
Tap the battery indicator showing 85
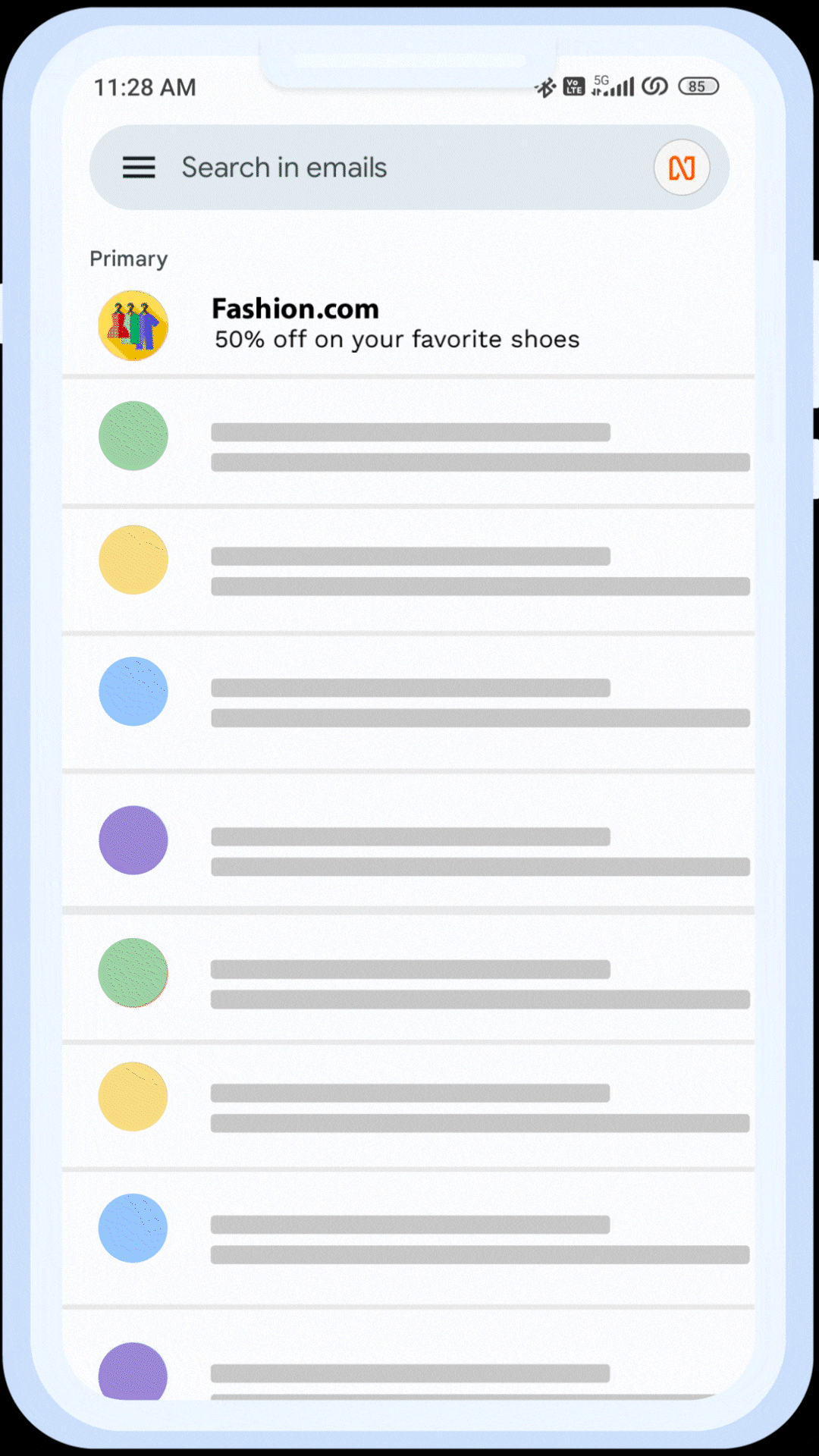click(x=698, y=86)
